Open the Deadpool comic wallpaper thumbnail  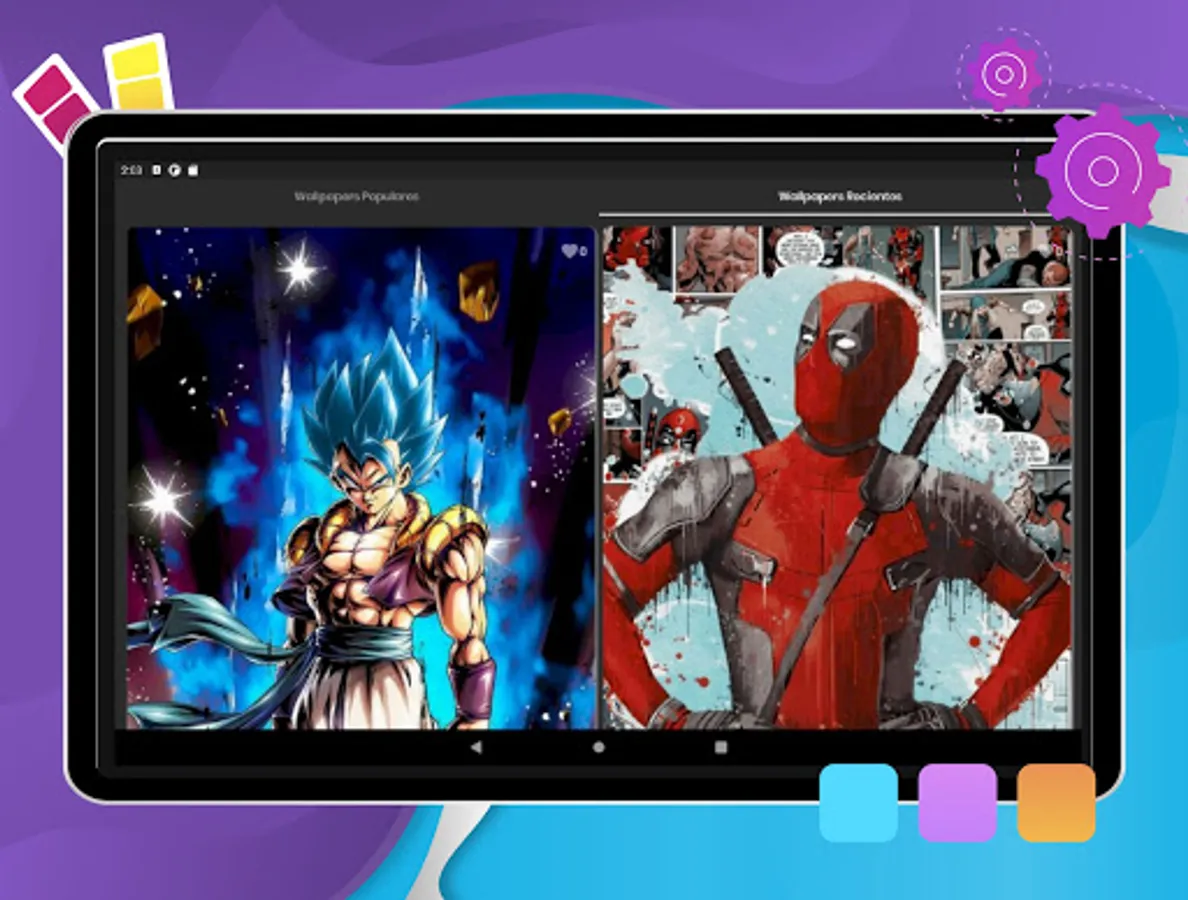[837, 477]
